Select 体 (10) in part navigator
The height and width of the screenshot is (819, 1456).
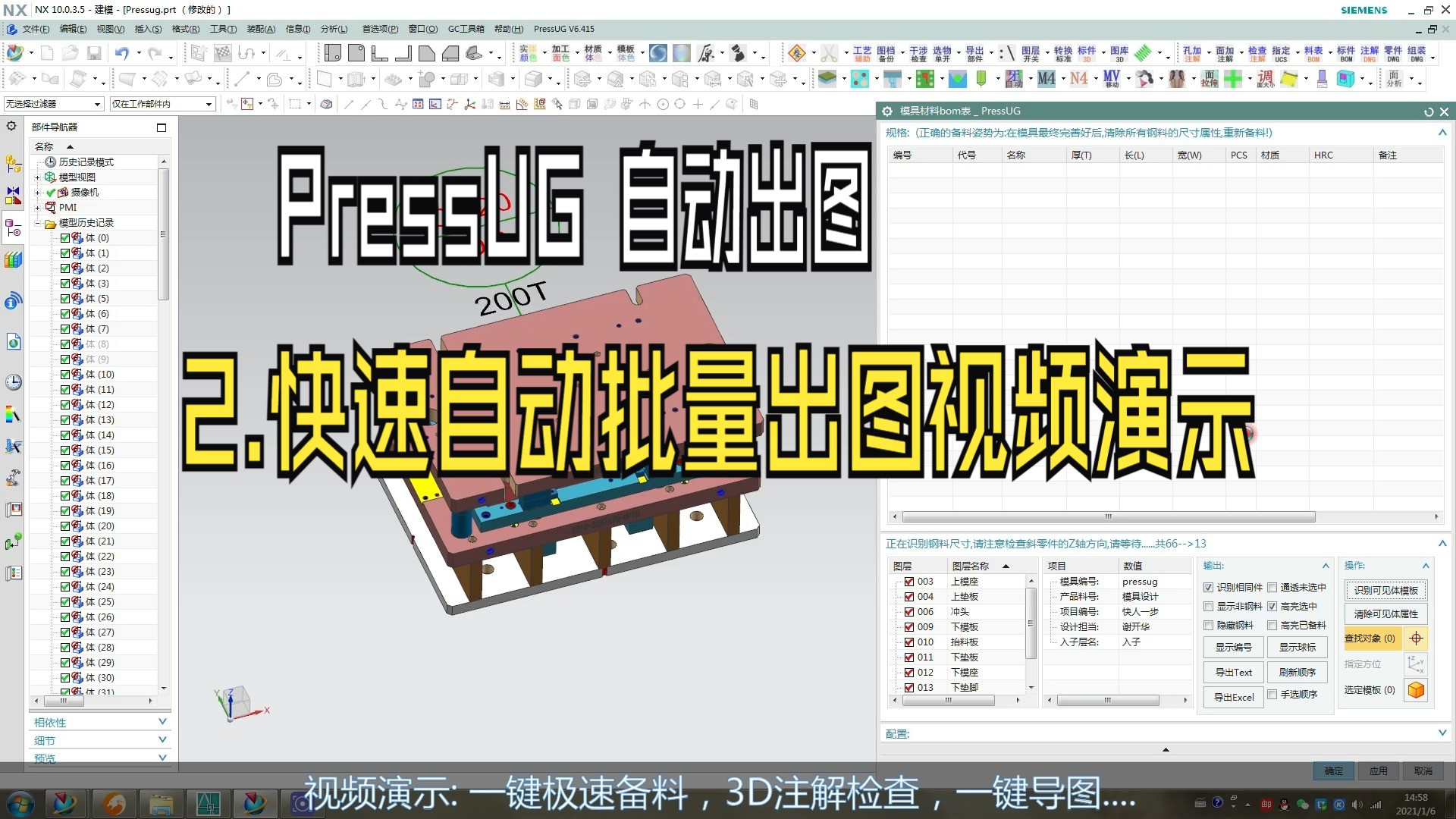[x=99, y=375]
